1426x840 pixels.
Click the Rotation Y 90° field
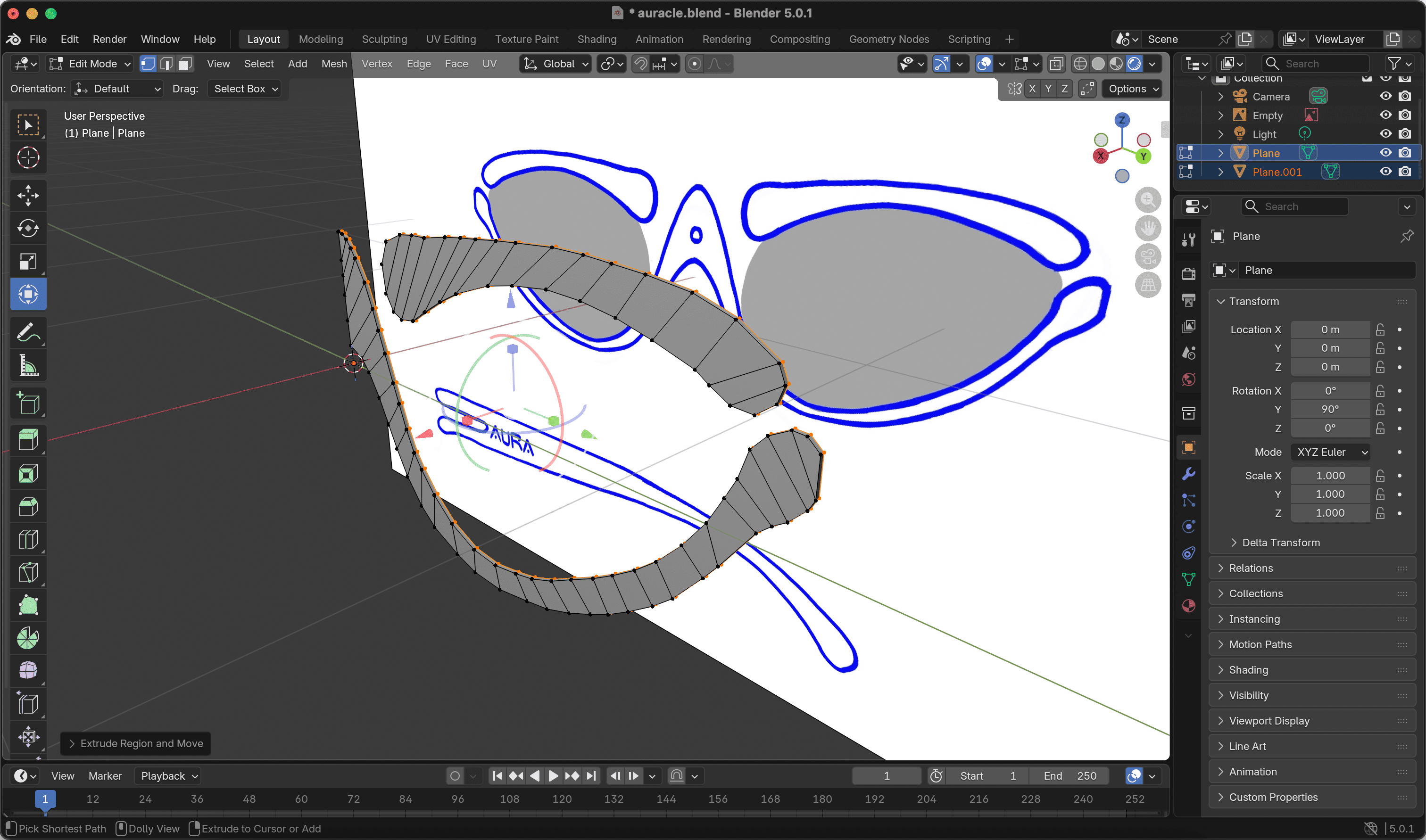1329,409
